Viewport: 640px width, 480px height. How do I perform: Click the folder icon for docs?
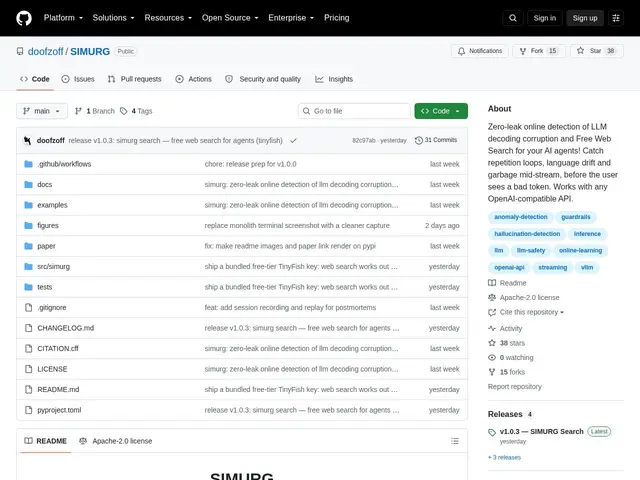(x=28, y=184)
